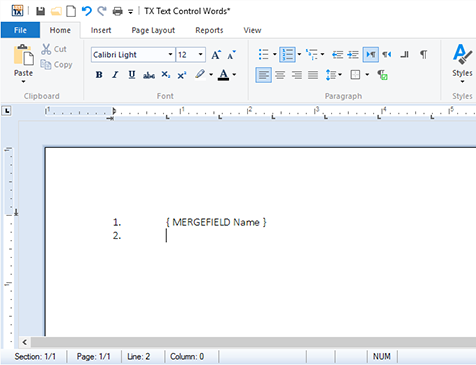Expand the numbered list style arrow
Viewport: 476px width, 365px height.
pyautogui.click(x=299, y=54)
